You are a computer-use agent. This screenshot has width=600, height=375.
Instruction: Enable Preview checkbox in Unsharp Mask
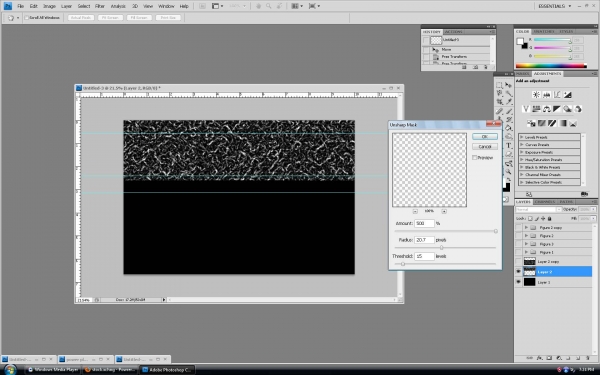[474, 158]
